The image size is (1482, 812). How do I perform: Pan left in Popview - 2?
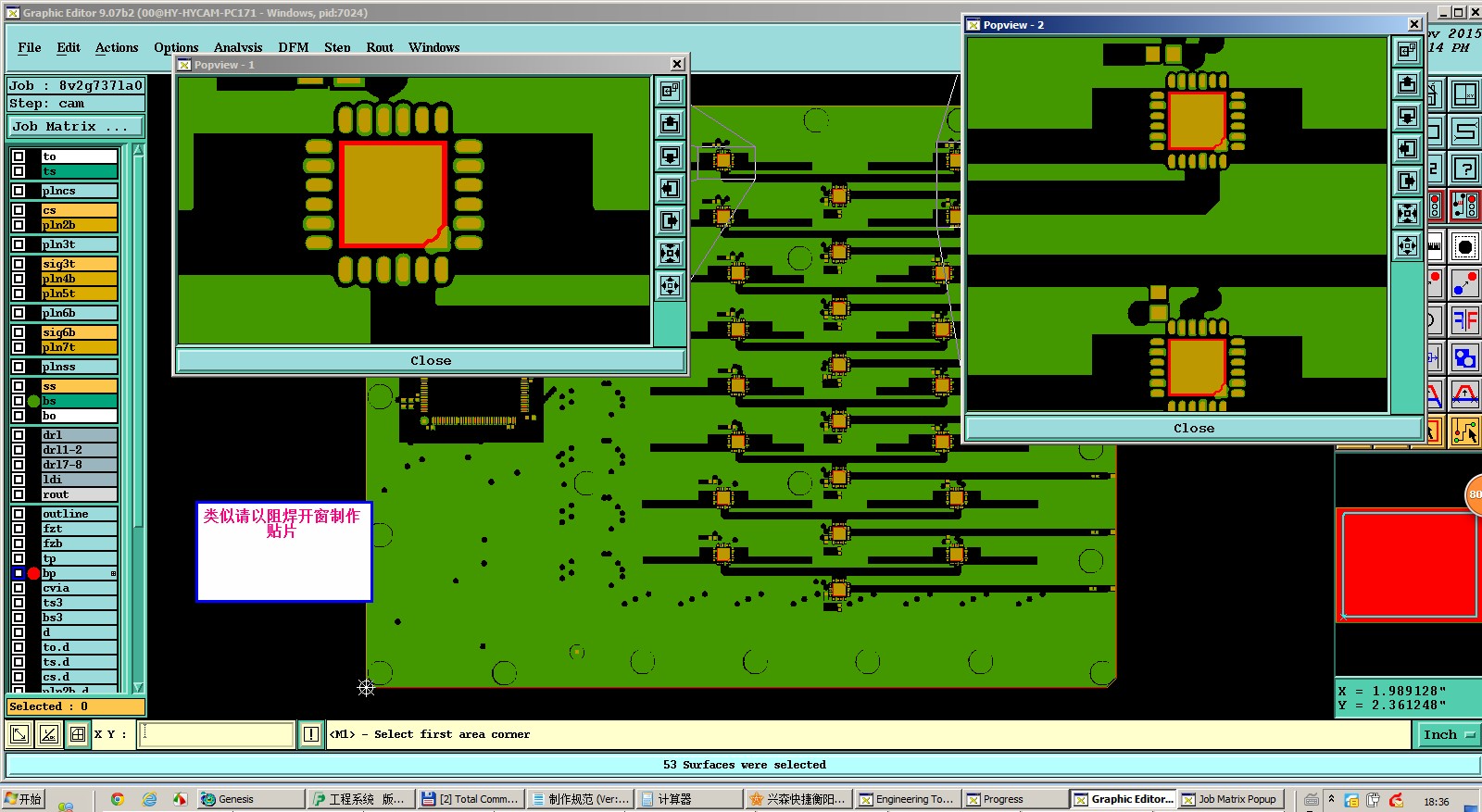(1407, 149)
